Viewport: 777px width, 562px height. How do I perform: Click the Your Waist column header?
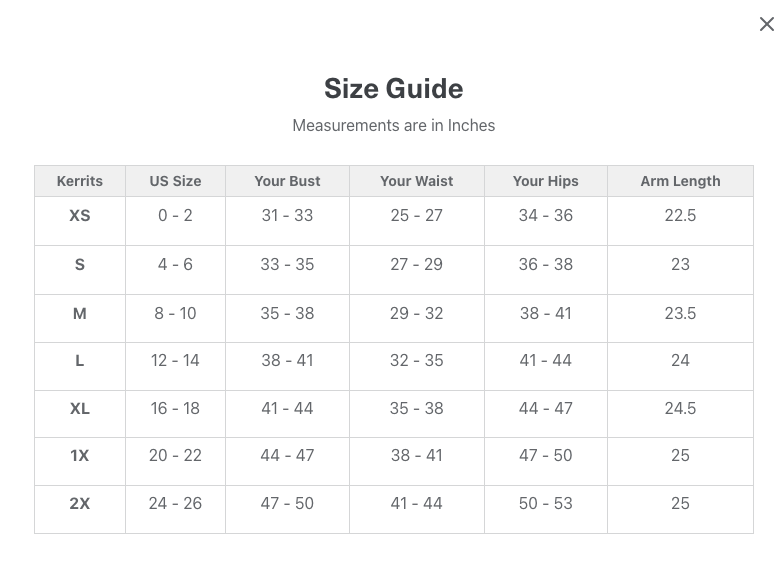coord(417,181)
